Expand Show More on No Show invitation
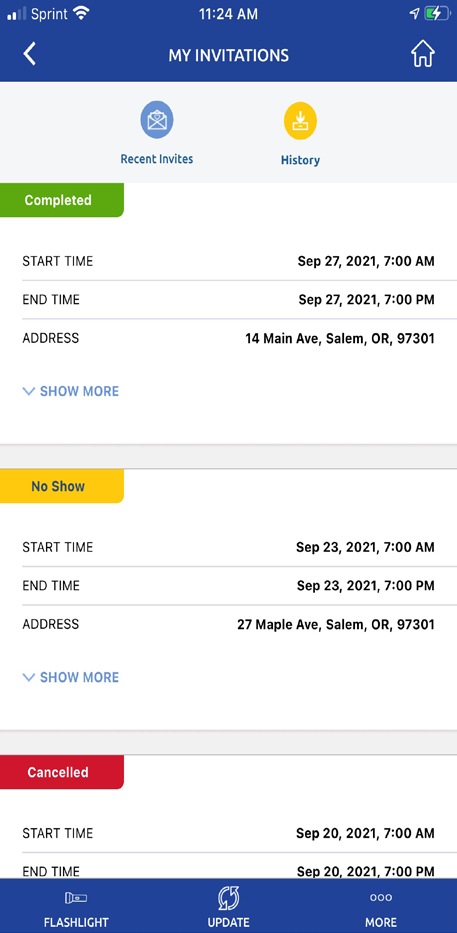This screenshot has height=933, width=457. click(71, 677)
